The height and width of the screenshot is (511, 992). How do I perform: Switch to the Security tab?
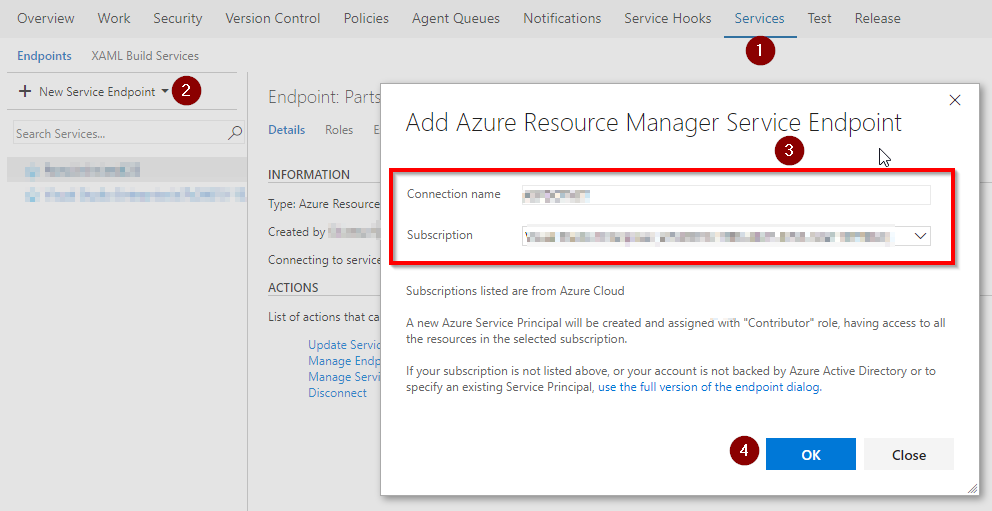(178, 18)
